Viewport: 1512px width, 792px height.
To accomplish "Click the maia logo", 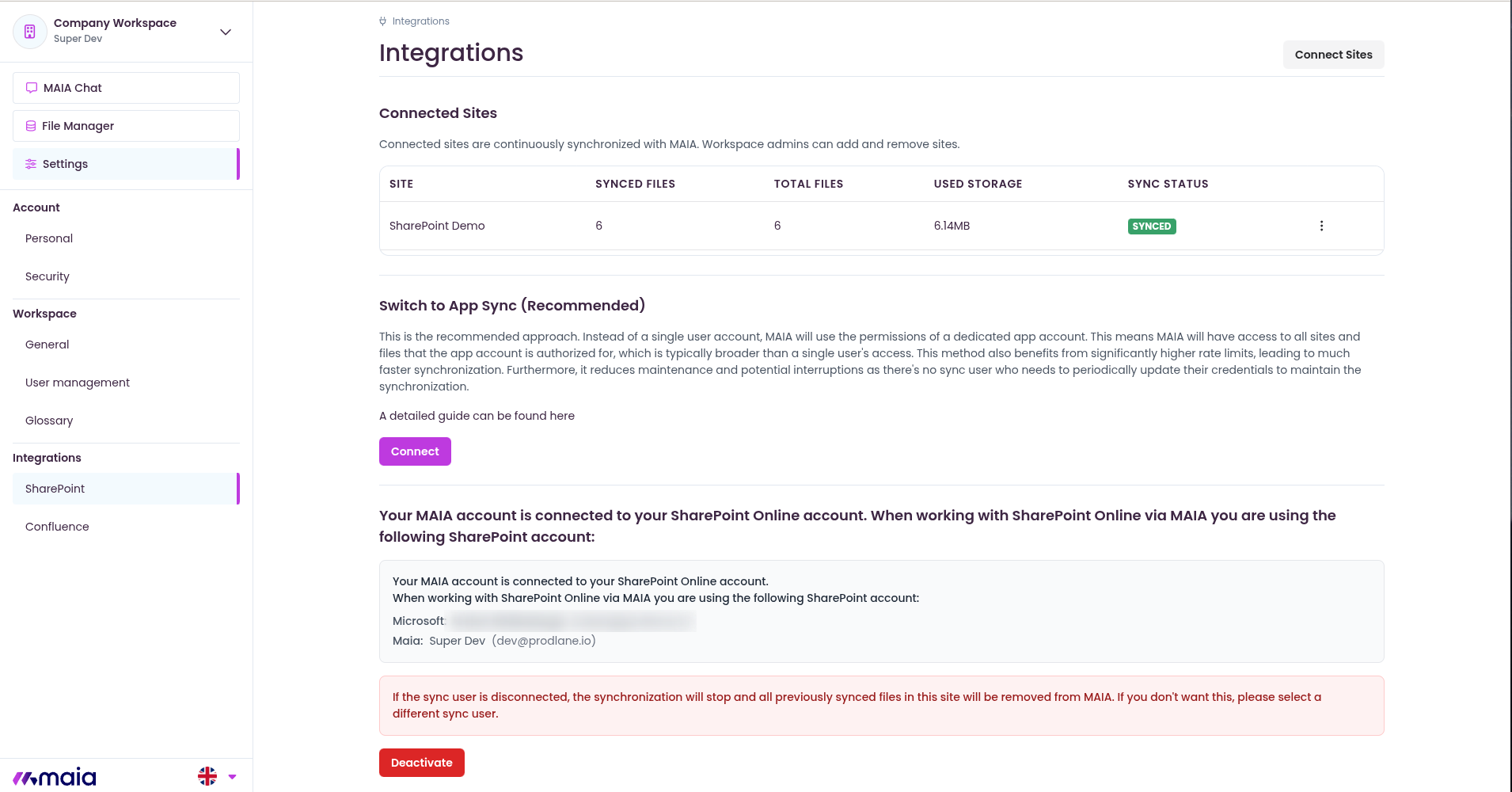I will (x=55, y=777).
